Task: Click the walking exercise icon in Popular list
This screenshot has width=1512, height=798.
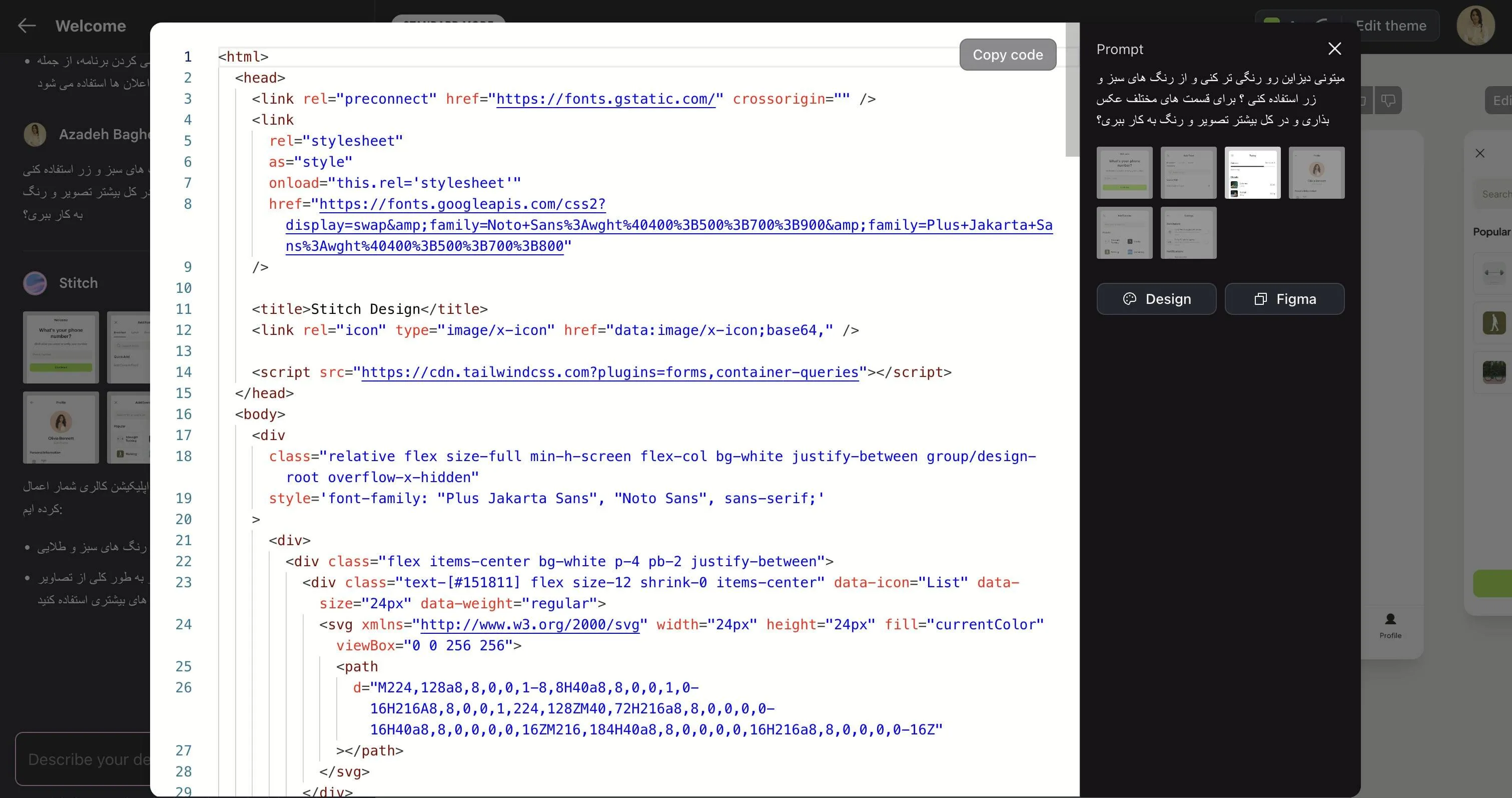Action: coord(1494,322)
